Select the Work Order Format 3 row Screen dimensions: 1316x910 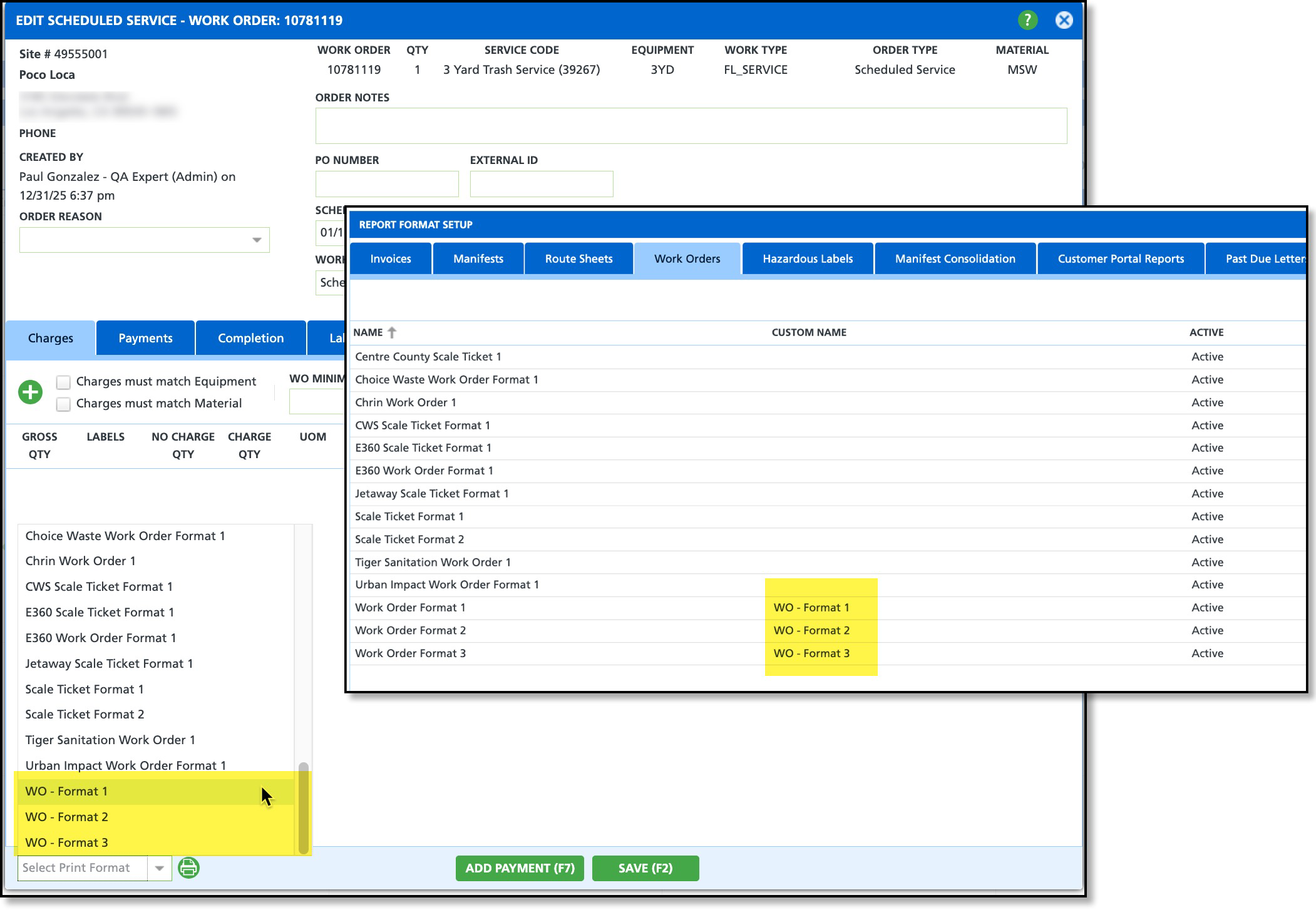(x=411, y=653)
